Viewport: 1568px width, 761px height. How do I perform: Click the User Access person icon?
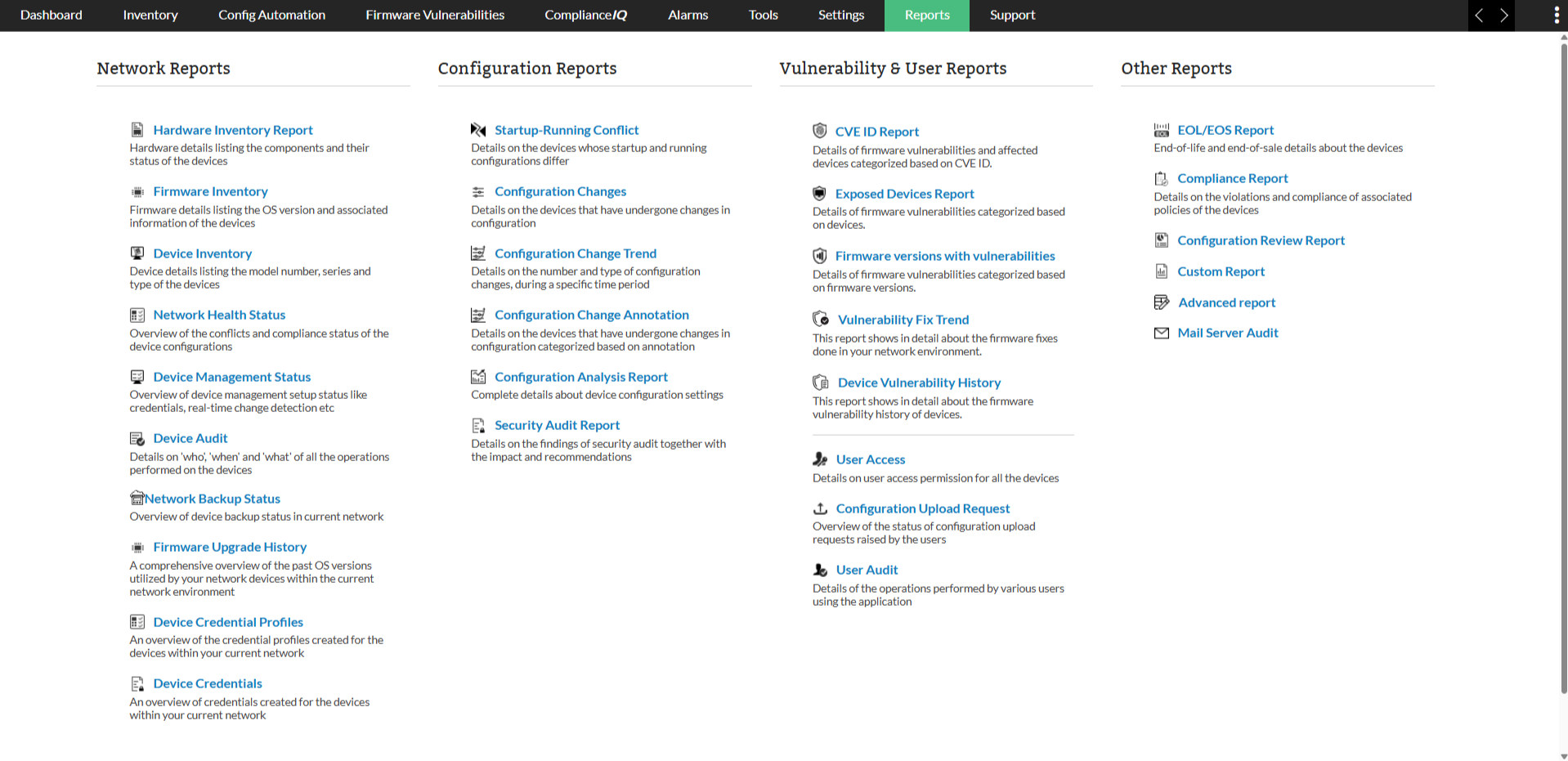coord(820,459)
